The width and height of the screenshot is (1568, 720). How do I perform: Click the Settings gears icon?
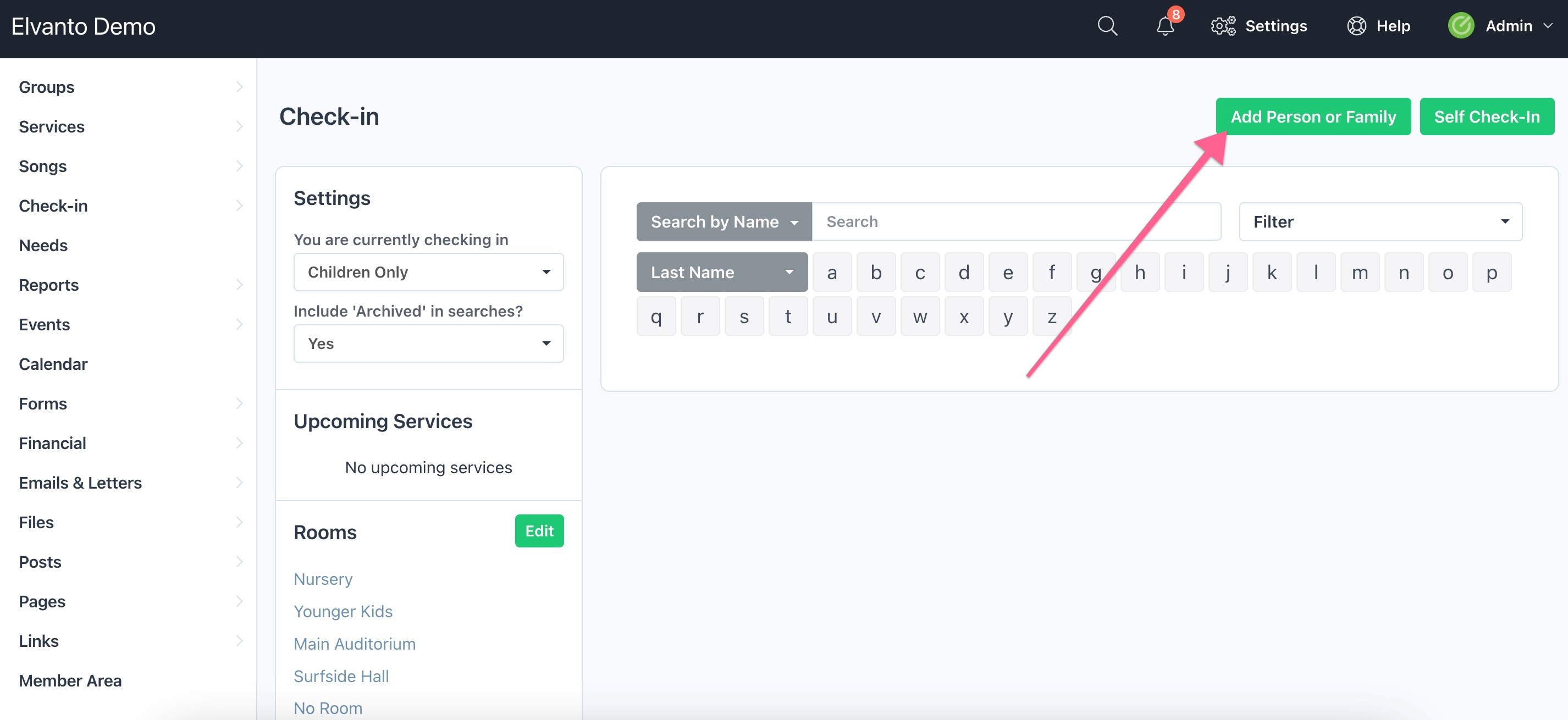(1223, 26)
